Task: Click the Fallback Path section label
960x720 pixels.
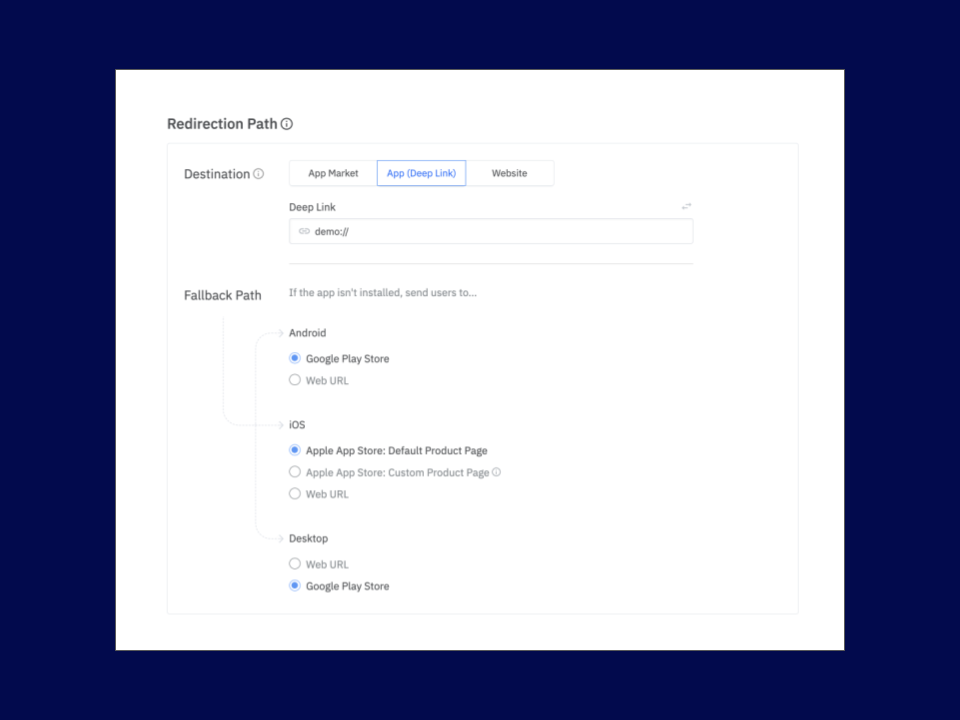Action: (223, 295)
